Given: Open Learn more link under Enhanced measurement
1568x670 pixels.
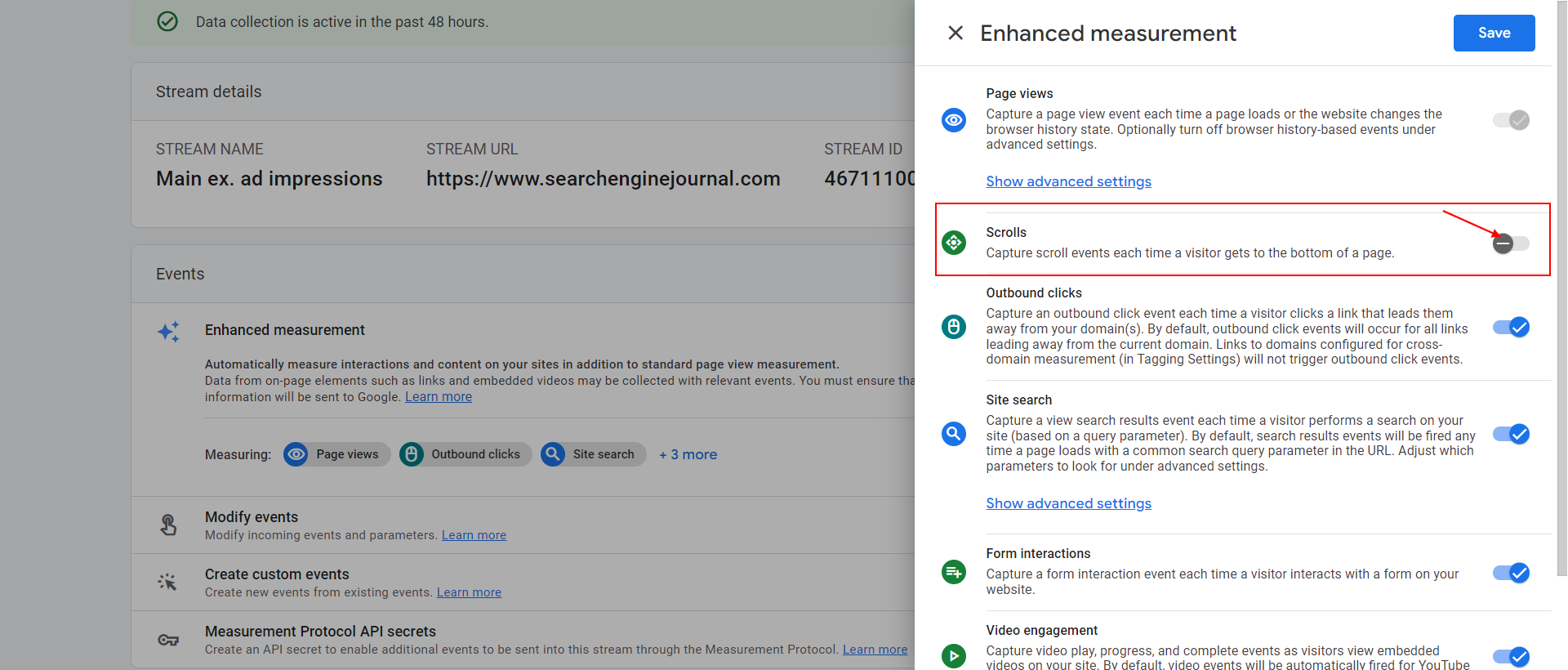Looking at the screenshot, I should (439, 397).
